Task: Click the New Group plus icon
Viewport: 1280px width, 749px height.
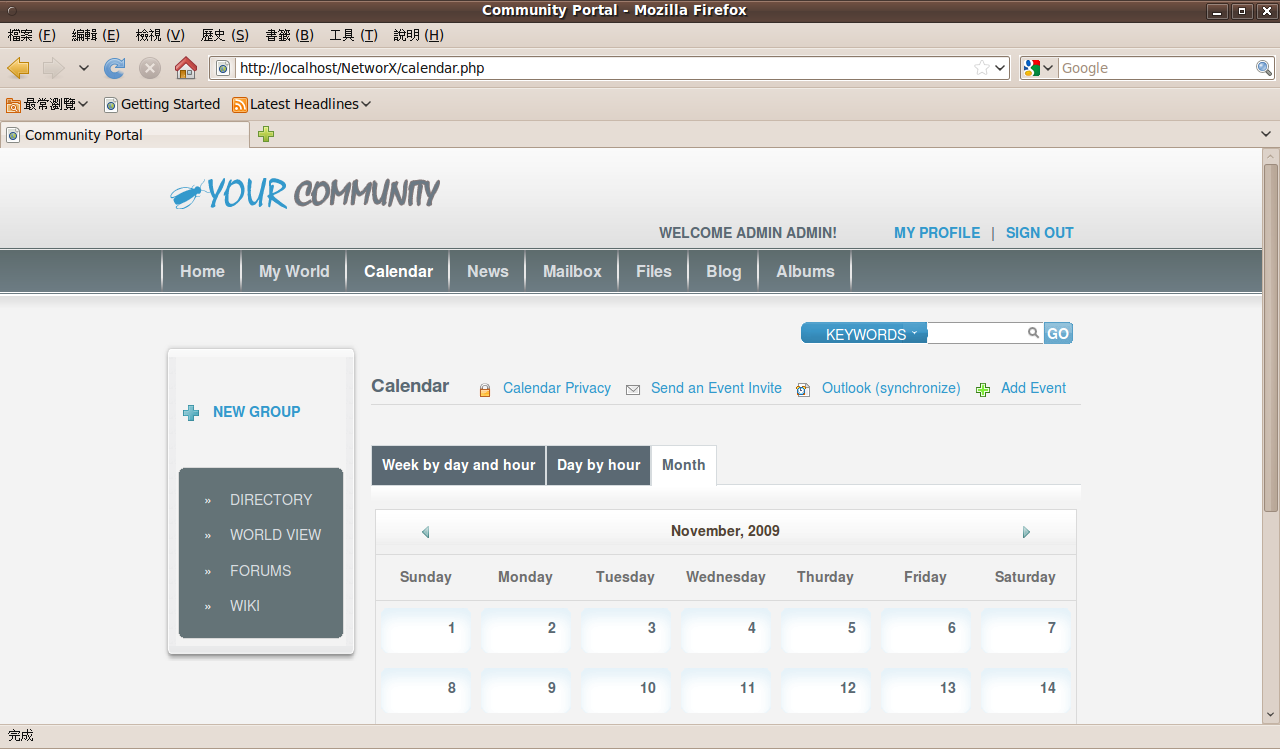Action: pos(191,412)
